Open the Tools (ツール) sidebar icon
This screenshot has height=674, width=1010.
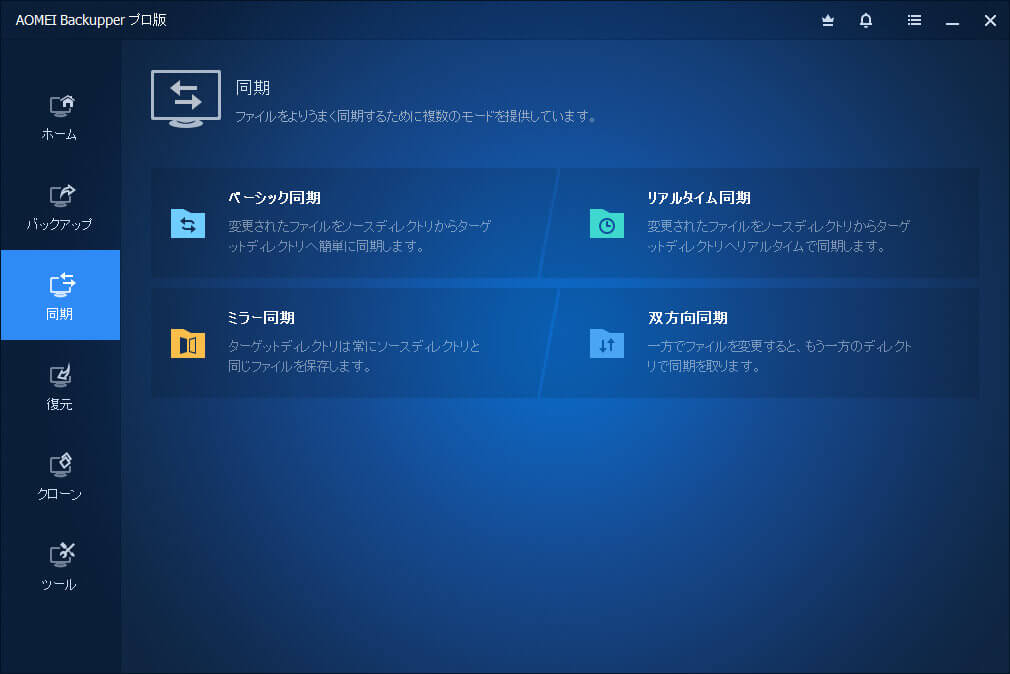click(x=61, y=554)
